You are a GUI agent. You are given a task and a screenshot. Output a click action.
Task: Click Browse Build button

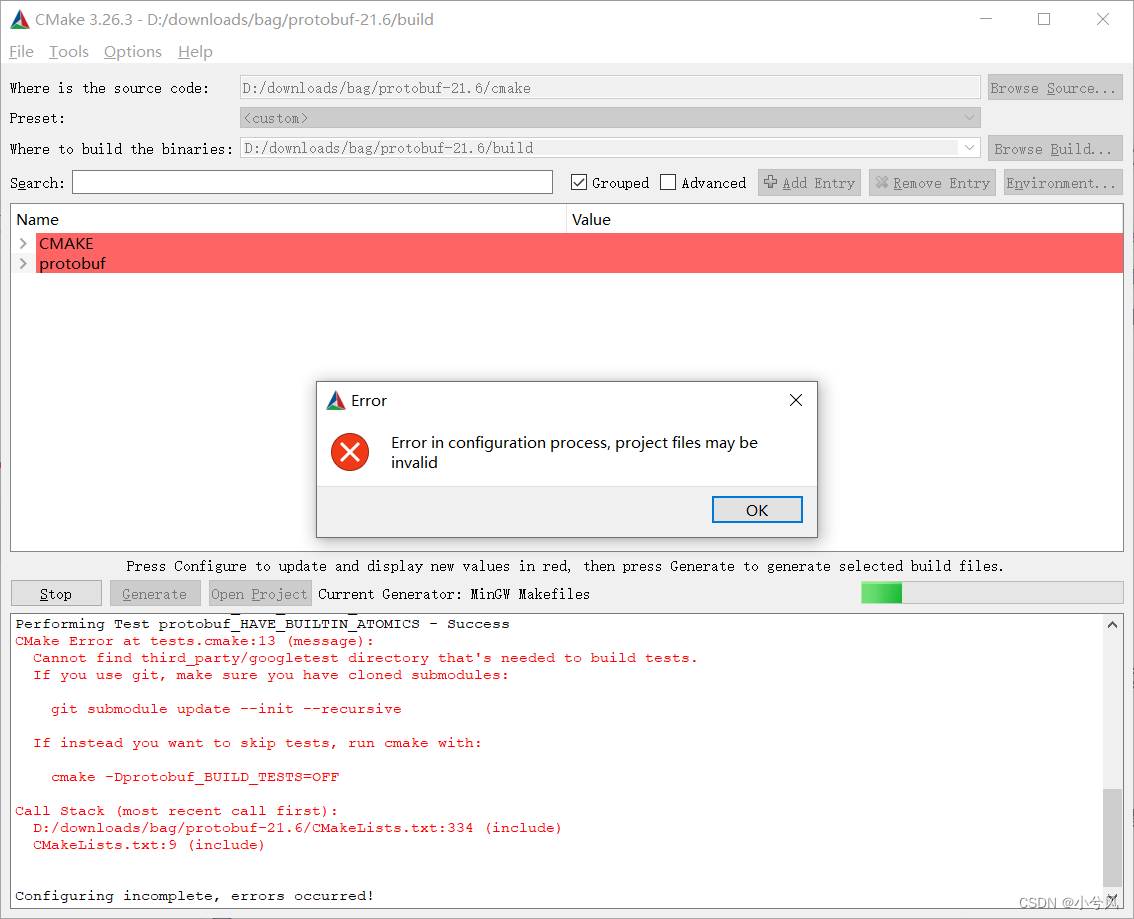coord(1055,148)
